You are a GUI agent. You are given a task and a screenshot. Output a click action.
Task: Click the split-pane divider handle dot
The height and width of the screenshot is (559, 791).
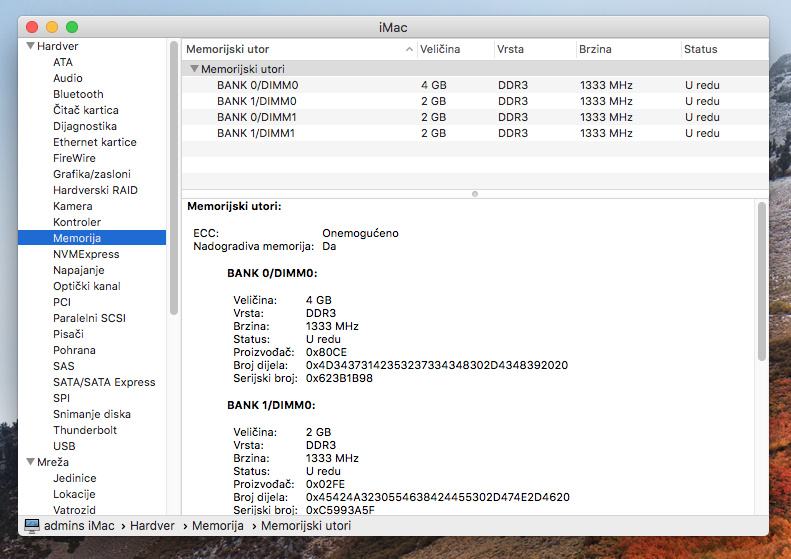[475, 194]
